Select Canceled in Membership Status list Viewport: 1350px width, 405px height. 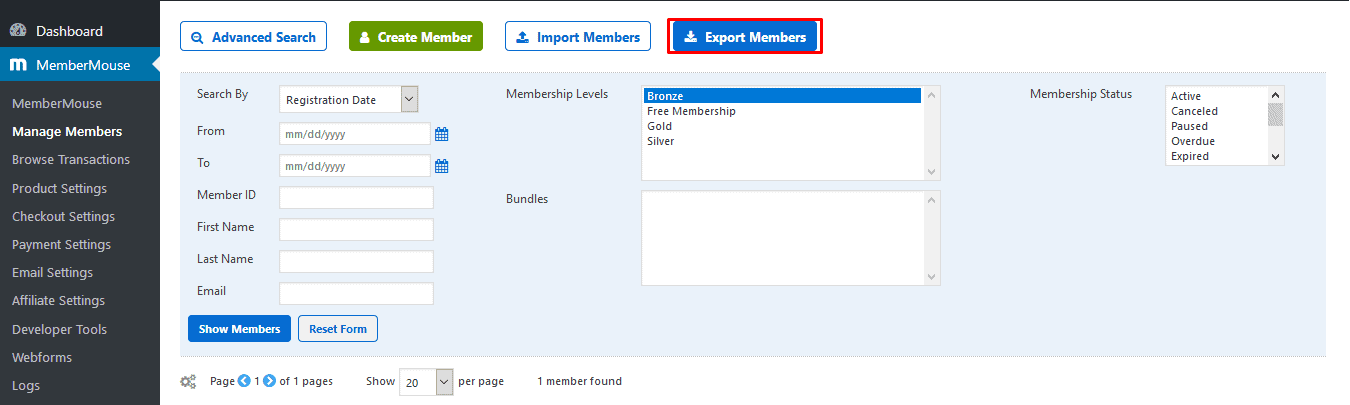(x=1194, y=111)
